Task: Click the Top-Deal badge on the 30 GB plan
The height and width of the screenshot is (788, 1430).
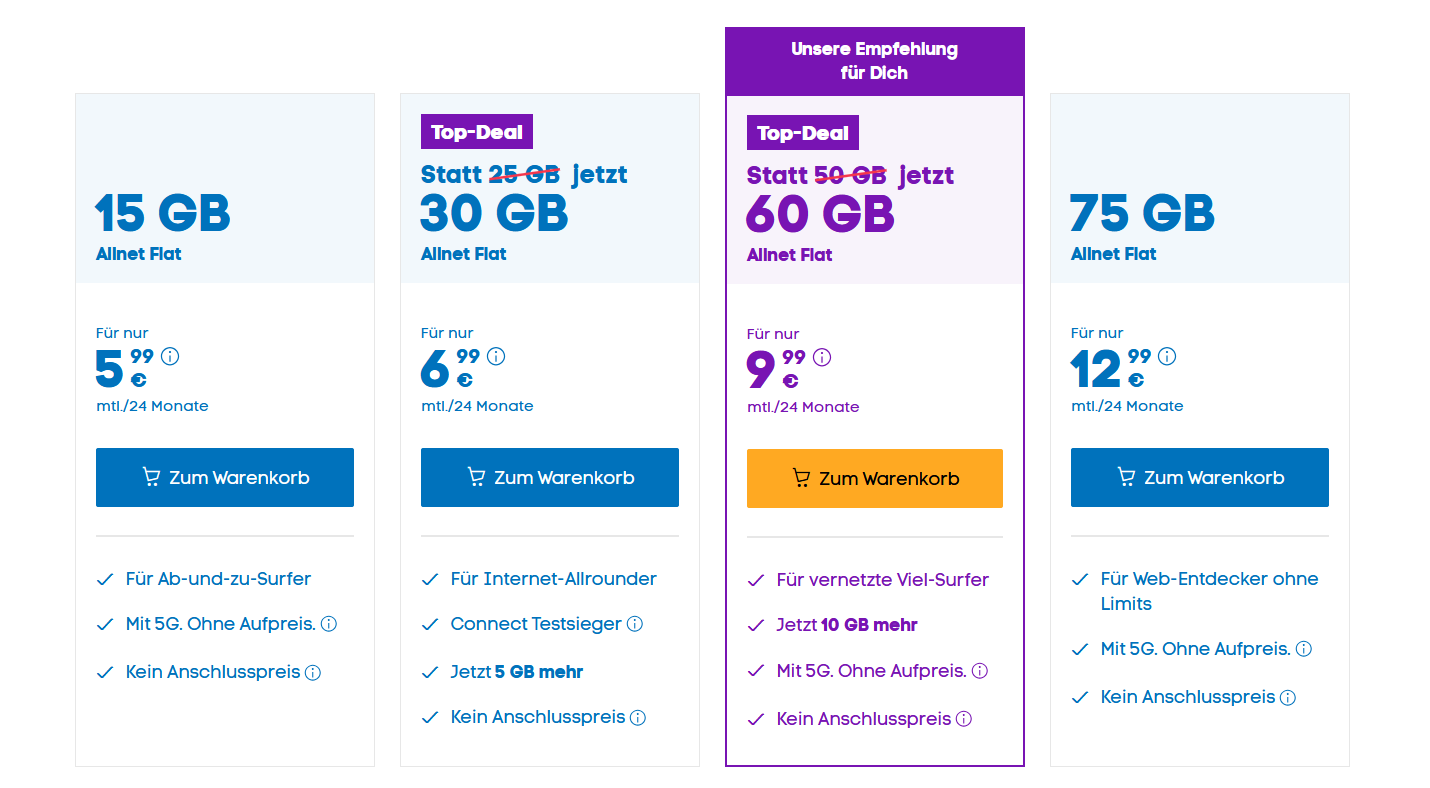Action: coord(476,131)
